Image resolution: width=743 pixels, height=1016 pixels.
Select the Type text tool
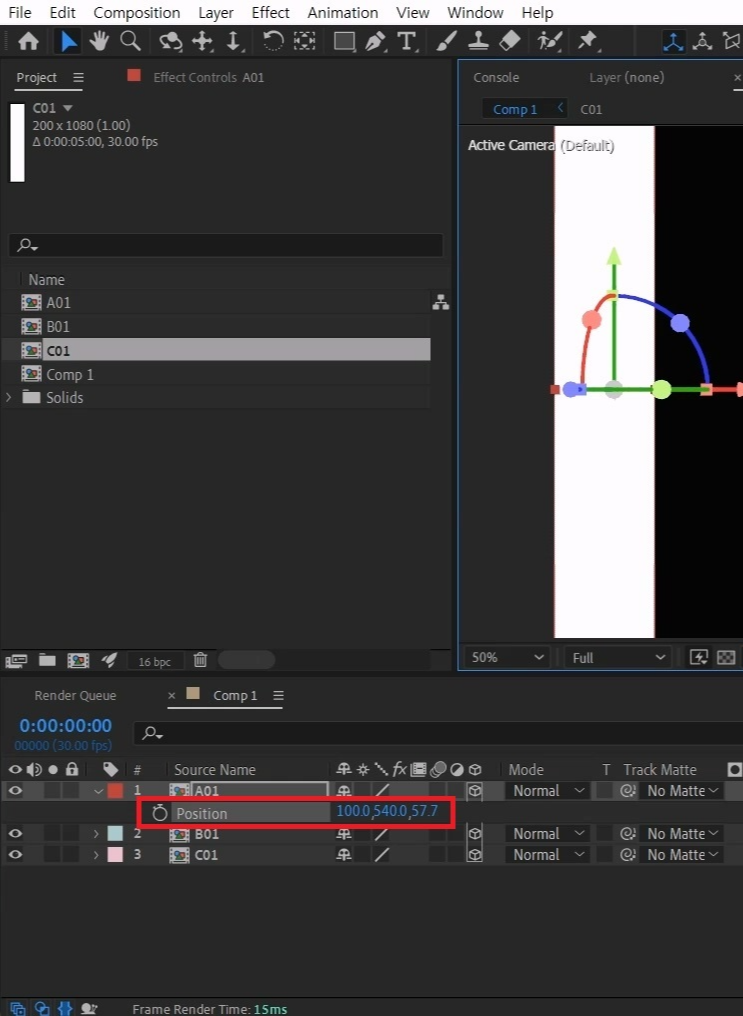[x=406, y=41]
